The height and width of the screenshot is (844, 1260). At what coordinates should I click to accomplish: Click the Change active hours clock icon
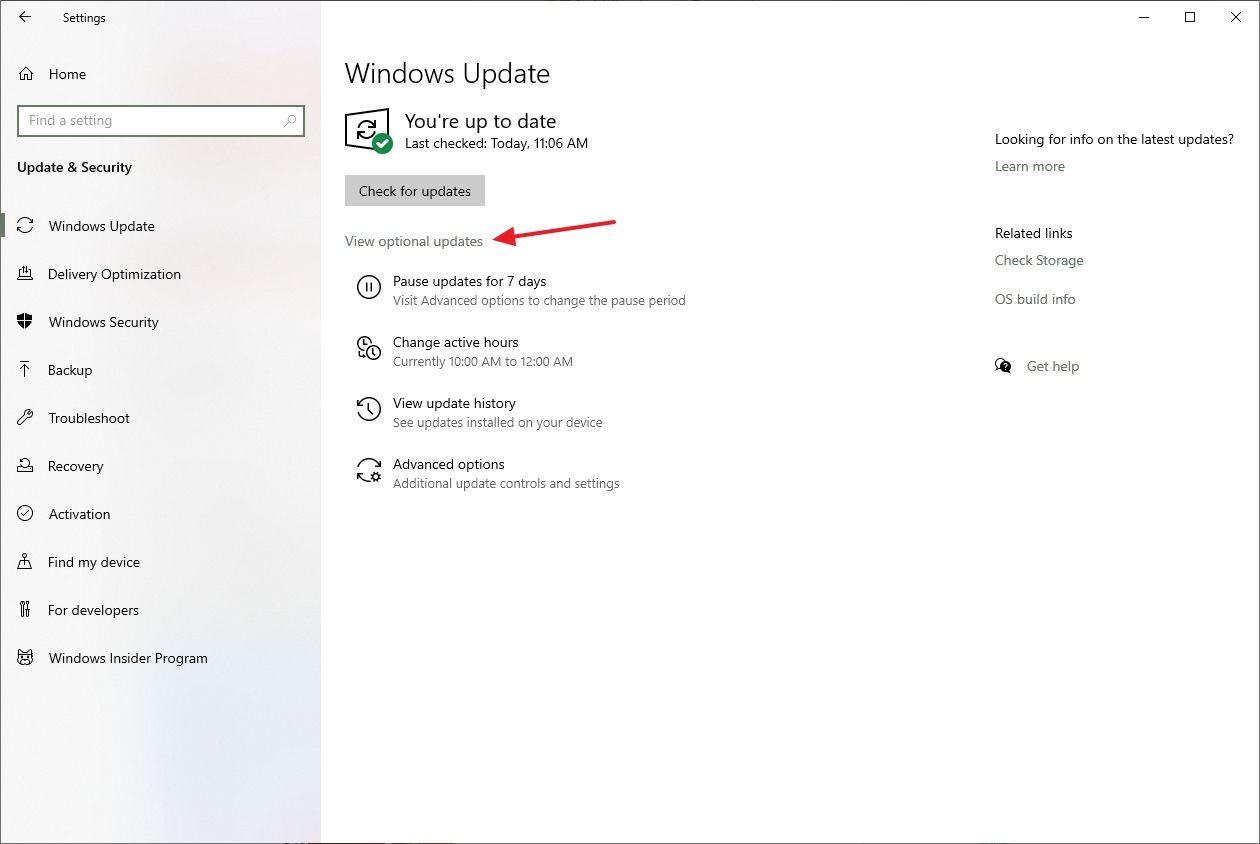pos(369,348)
